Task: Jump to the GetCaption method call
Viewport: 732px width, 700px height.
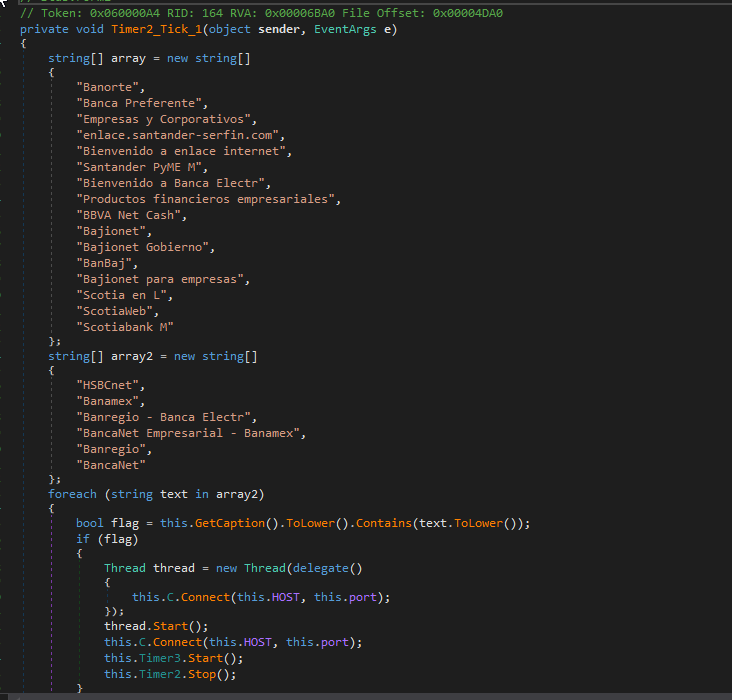Action: 230,523
